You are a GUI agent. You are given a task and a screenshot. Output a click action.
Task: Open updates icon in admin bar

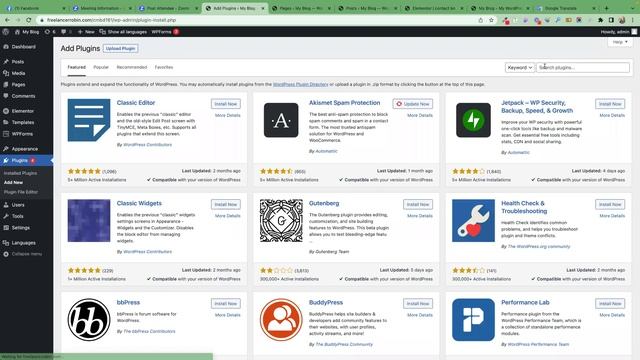point(50,31)
